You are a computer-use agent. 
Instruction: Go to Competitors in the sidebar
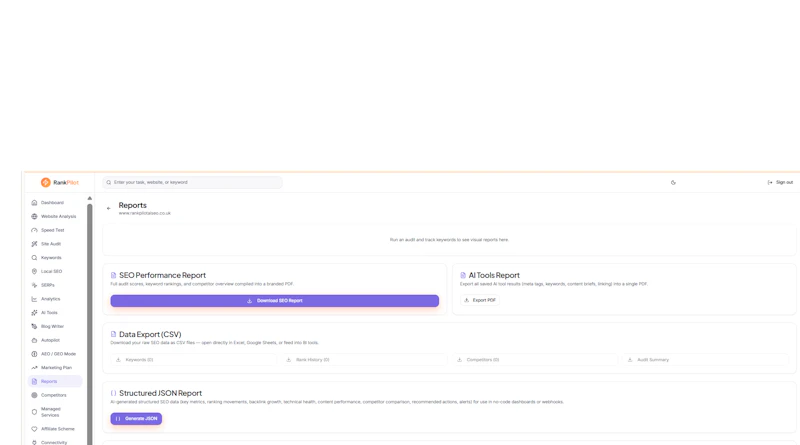[x=55, y=395]
